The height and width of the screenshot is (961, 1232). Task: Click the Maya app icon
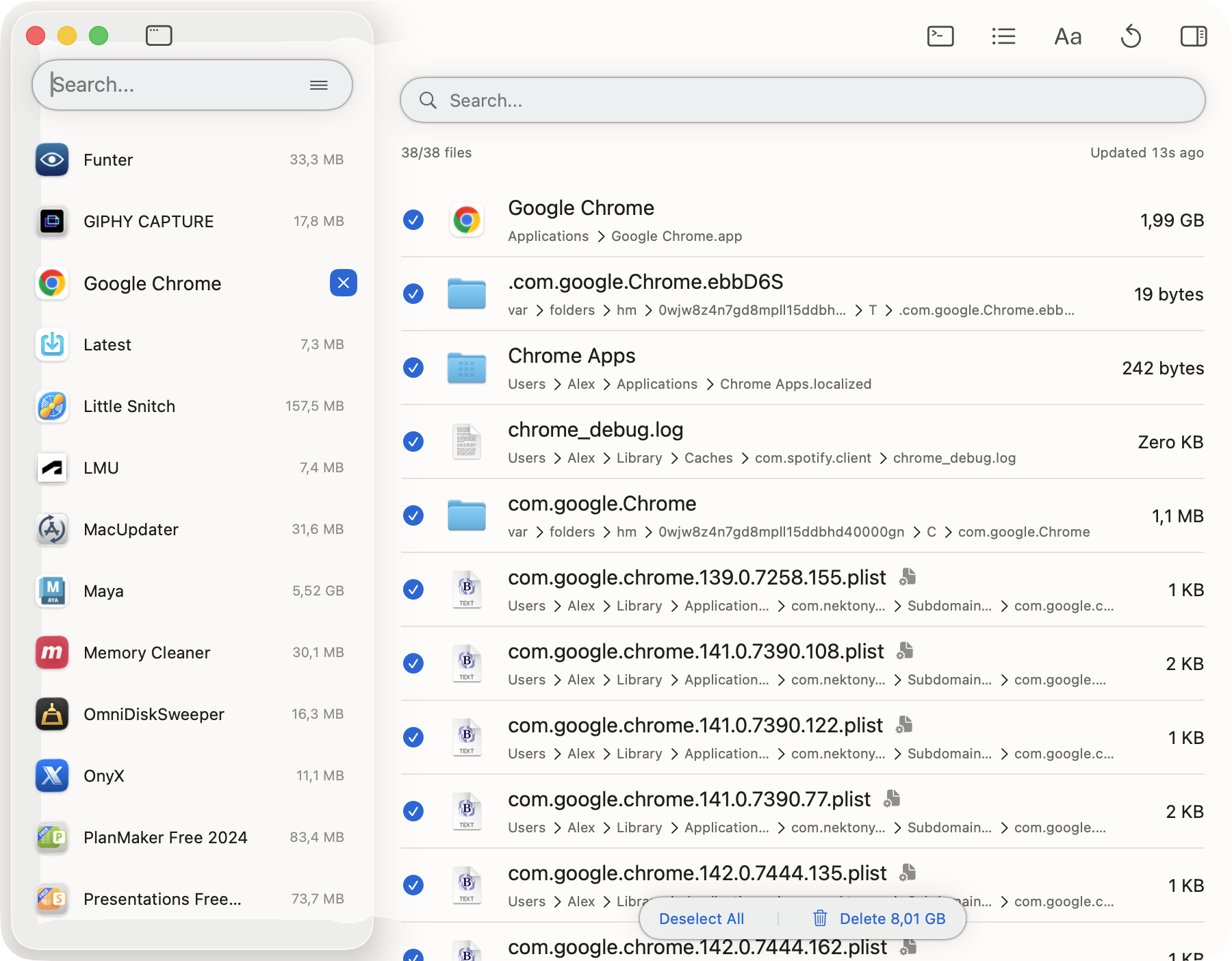(52, 591)
